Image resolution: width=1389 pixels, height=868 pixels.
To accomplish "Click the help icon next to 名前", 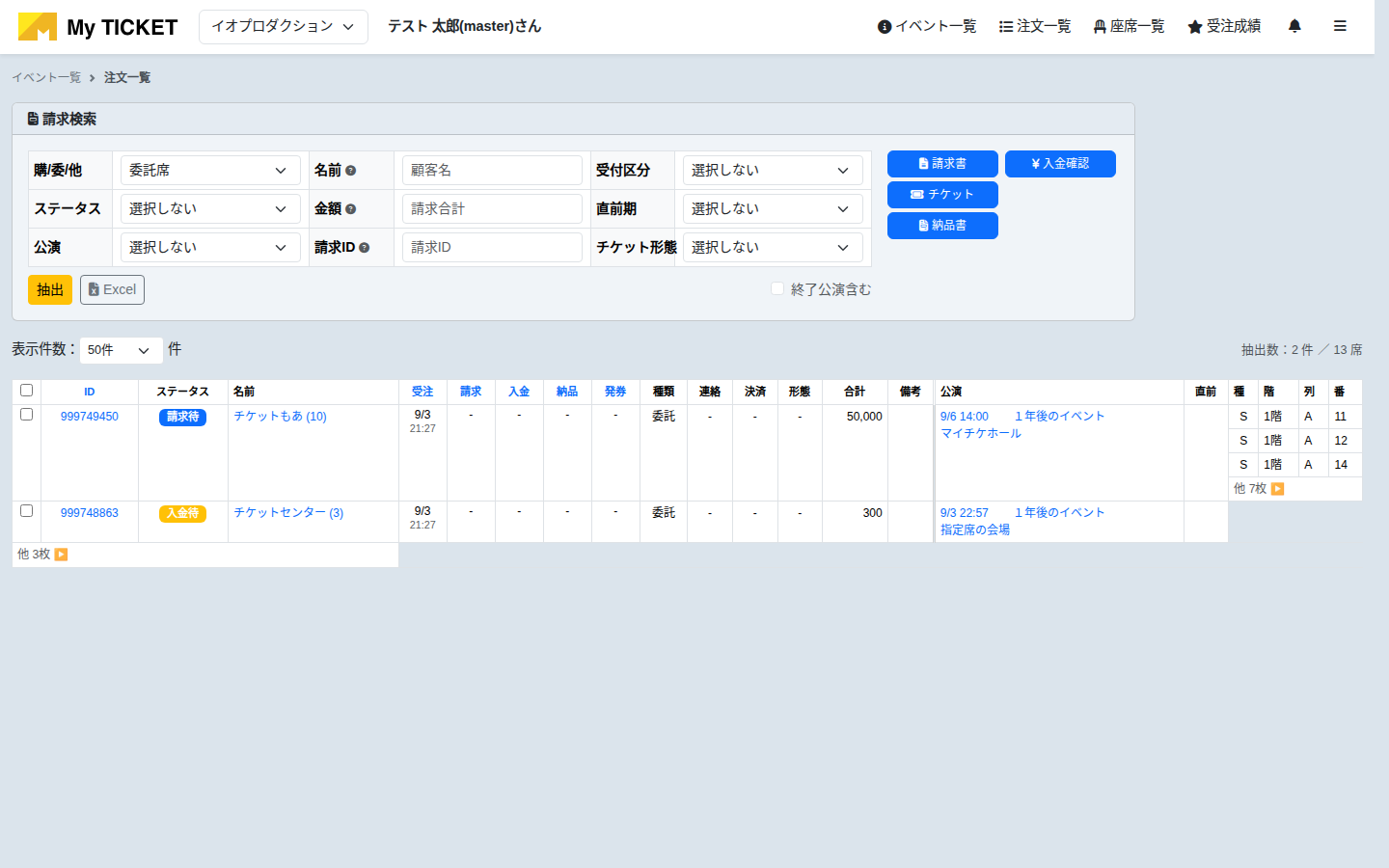I will [x=351, y=171].
